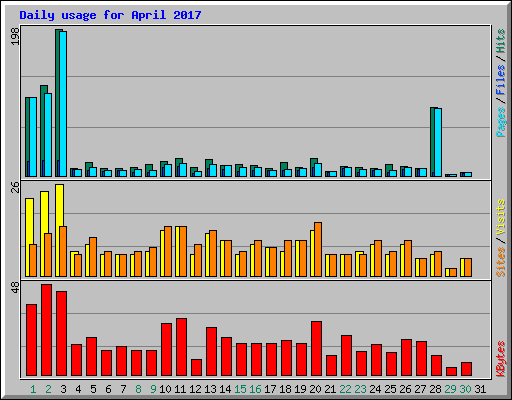Click day 29 on the X-axis
This screenshot has height=400, width=512.
450,389
